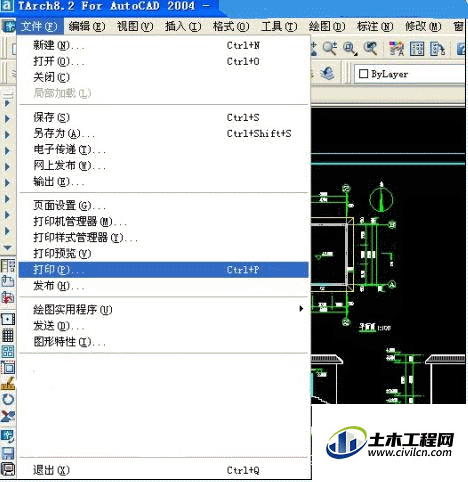Screen dimensions: 468x482
Task: Click the brush-shaped icon in left sidebar
Action: [x=8, y=384]
